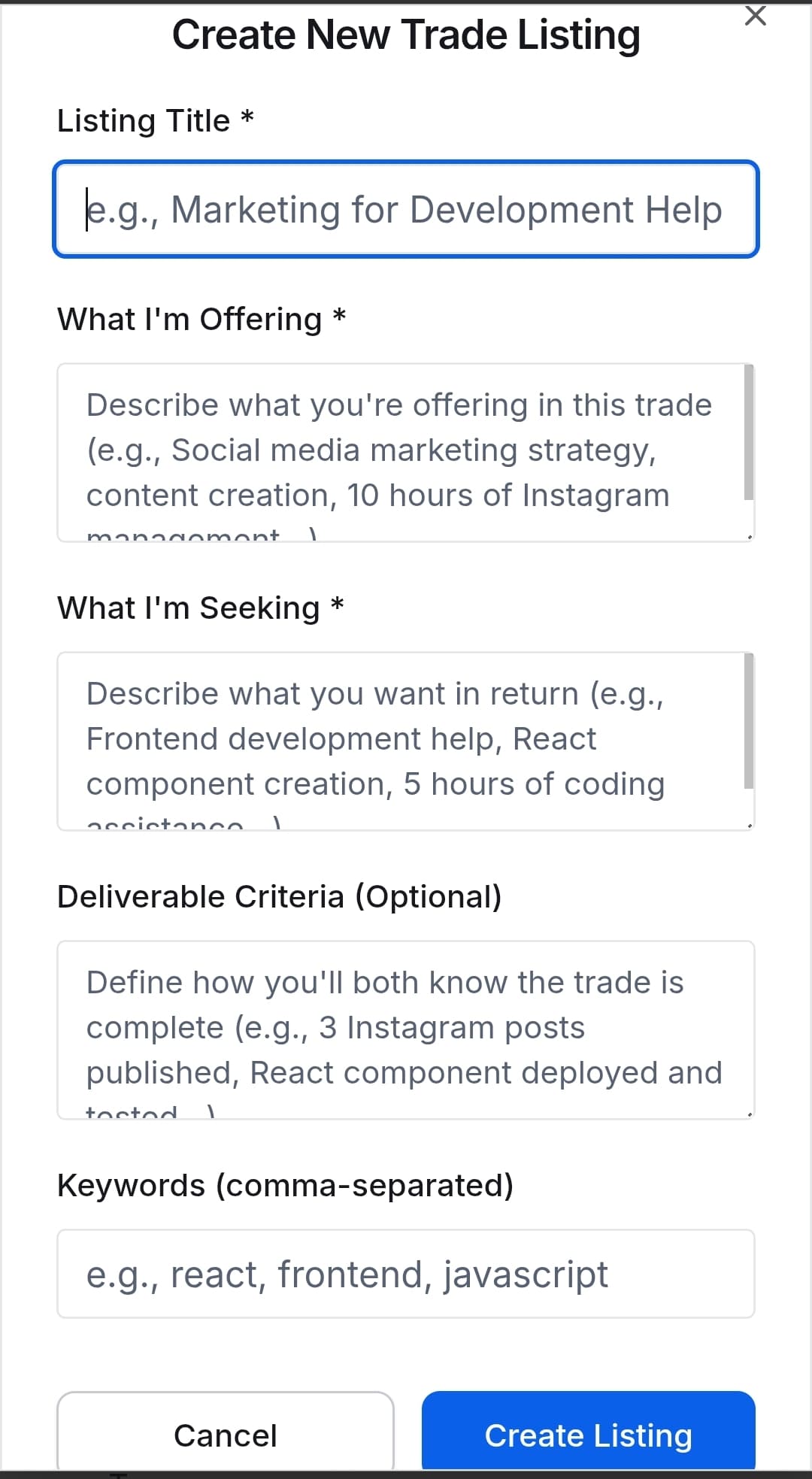This screenshot has height=1479, width=812.
Task: Click the What I'm Seeking label
Action: click(200, 607)
